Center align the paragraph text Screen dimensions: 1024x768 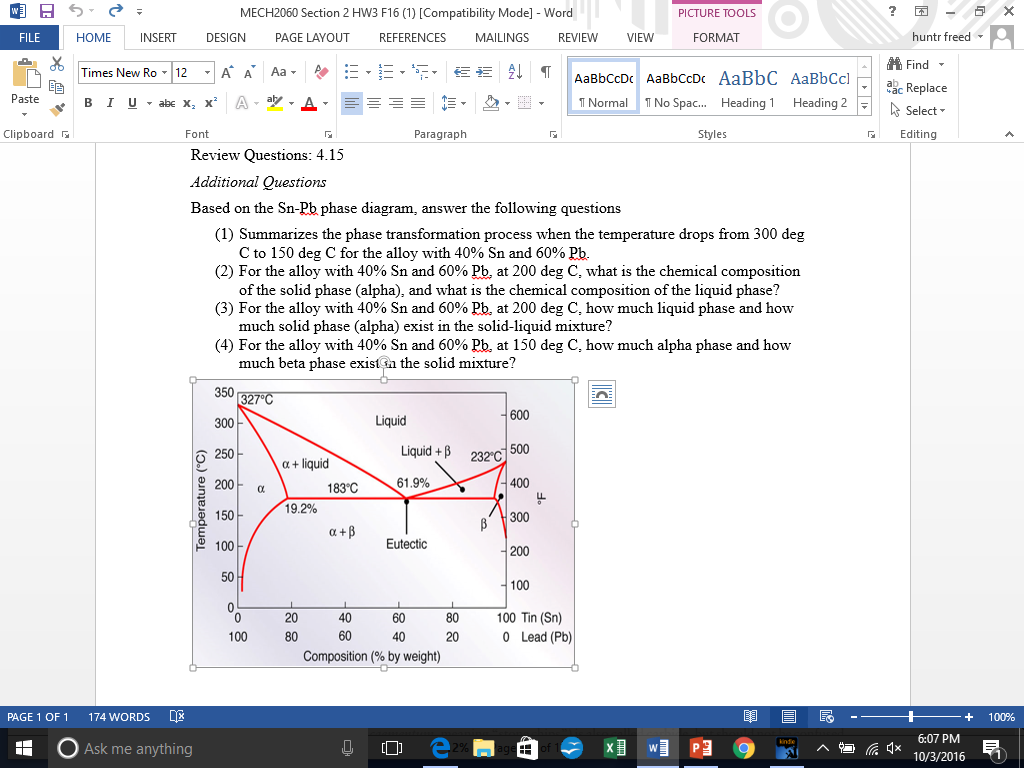click(375, 103)
